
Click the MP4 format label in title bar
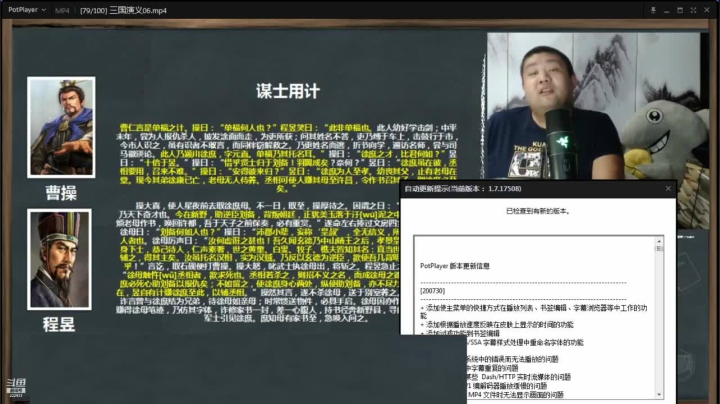click(62, 10)
